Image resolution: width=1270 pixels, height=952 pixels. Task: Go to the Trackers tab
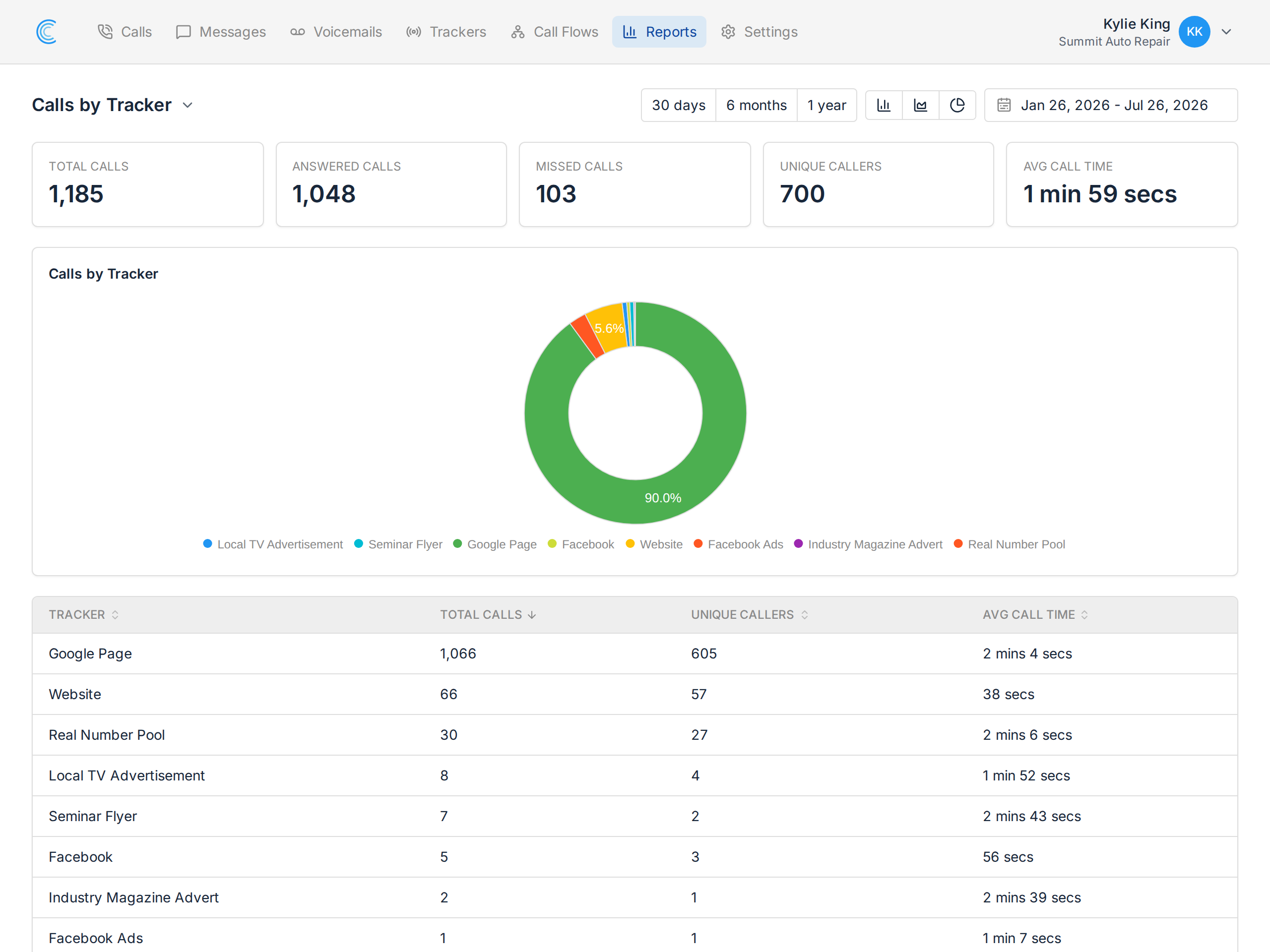point(446,32)
